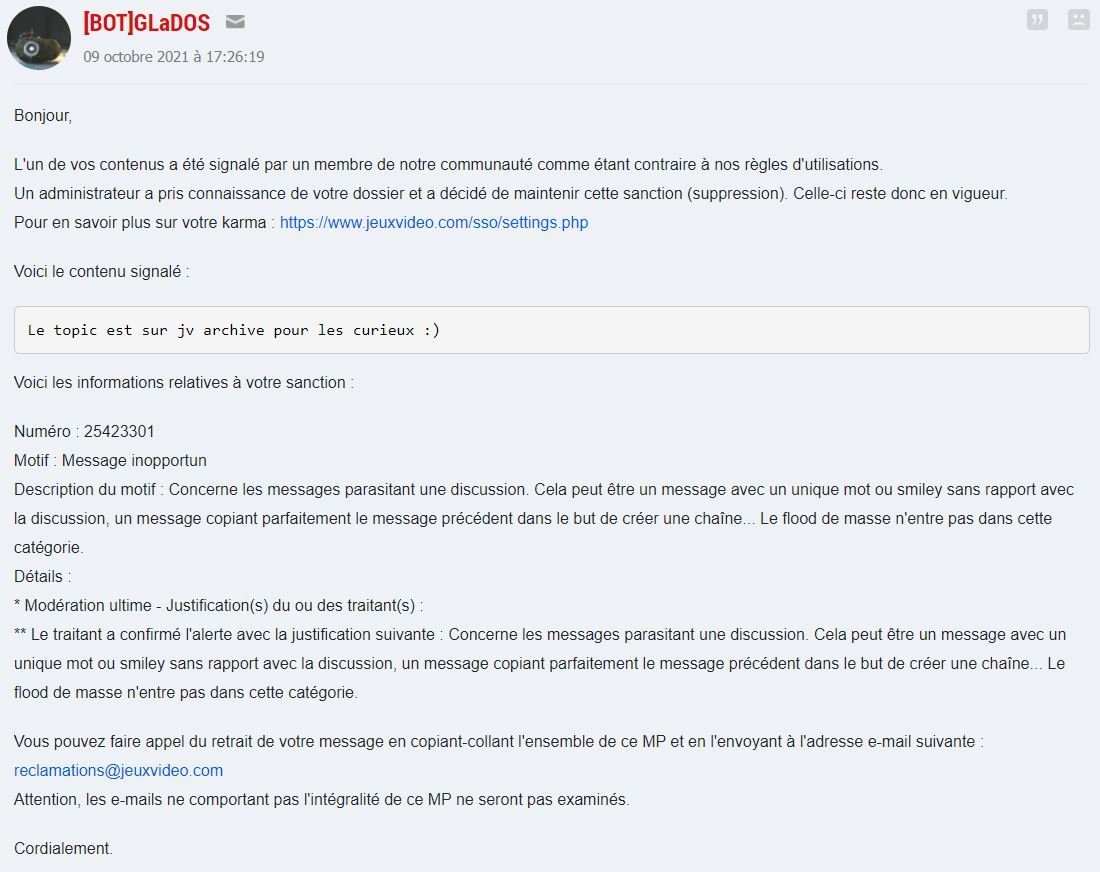Click the sad-face report icon

1078,20
